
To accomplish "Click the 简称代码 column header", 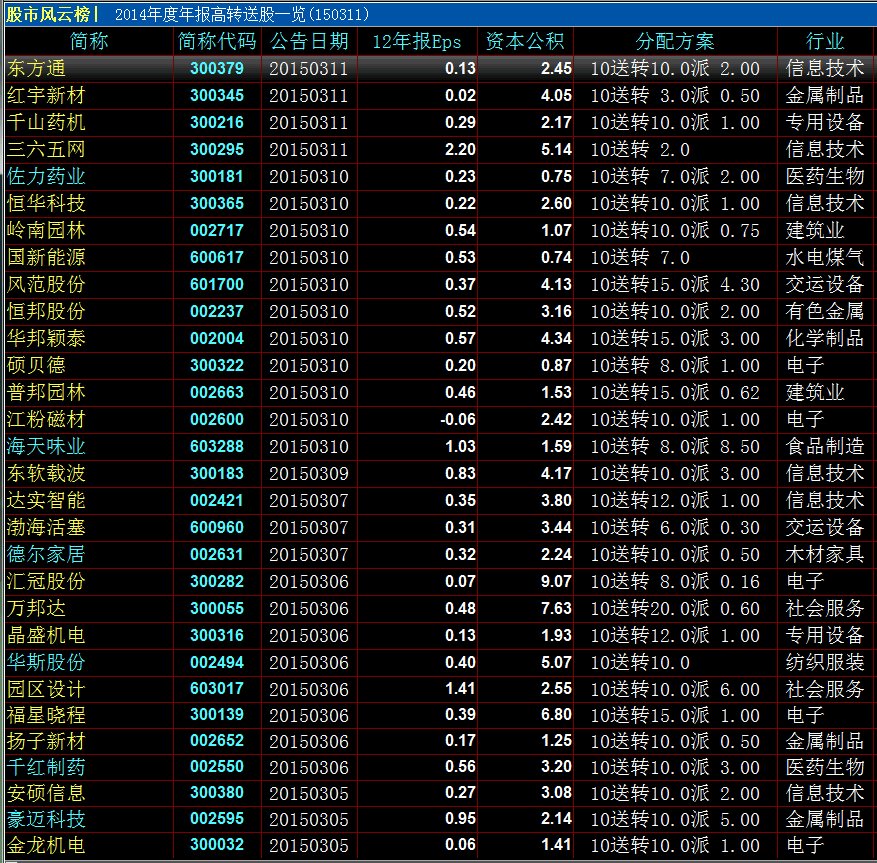I will pyautogui.click(x=217, y=42).
